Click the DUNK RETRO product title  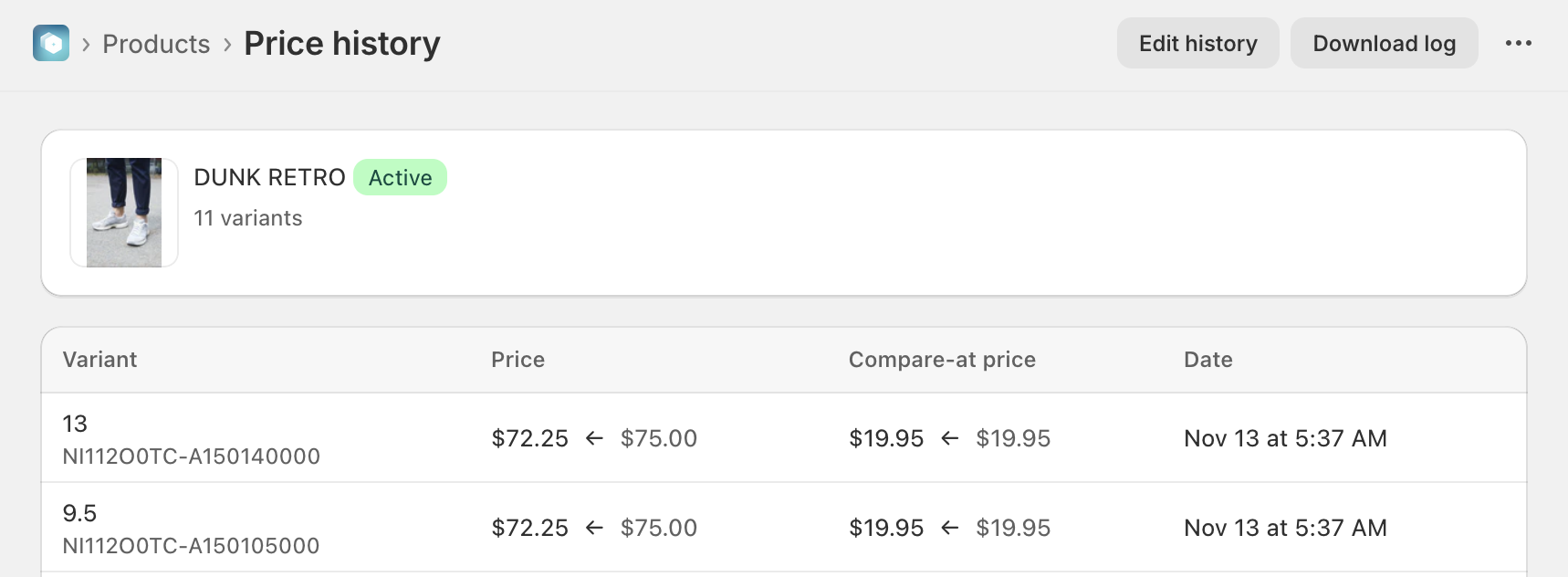click(x=269, y=177)
